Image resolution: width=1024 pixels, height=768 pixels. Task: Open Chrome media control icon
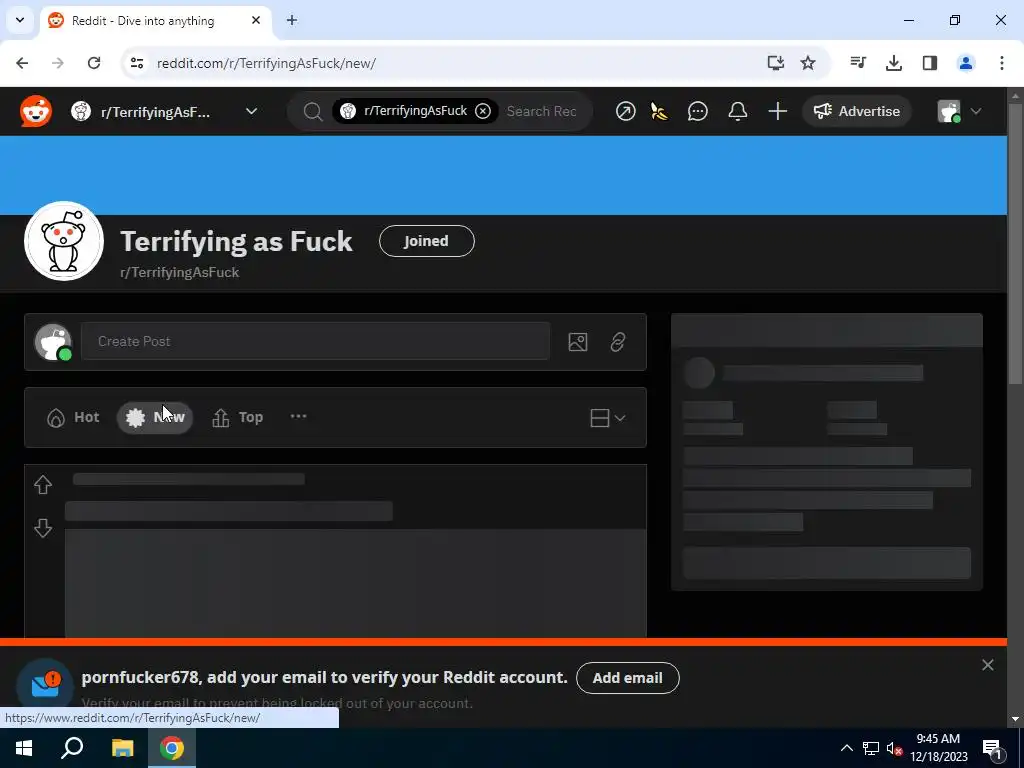[858, 63]
